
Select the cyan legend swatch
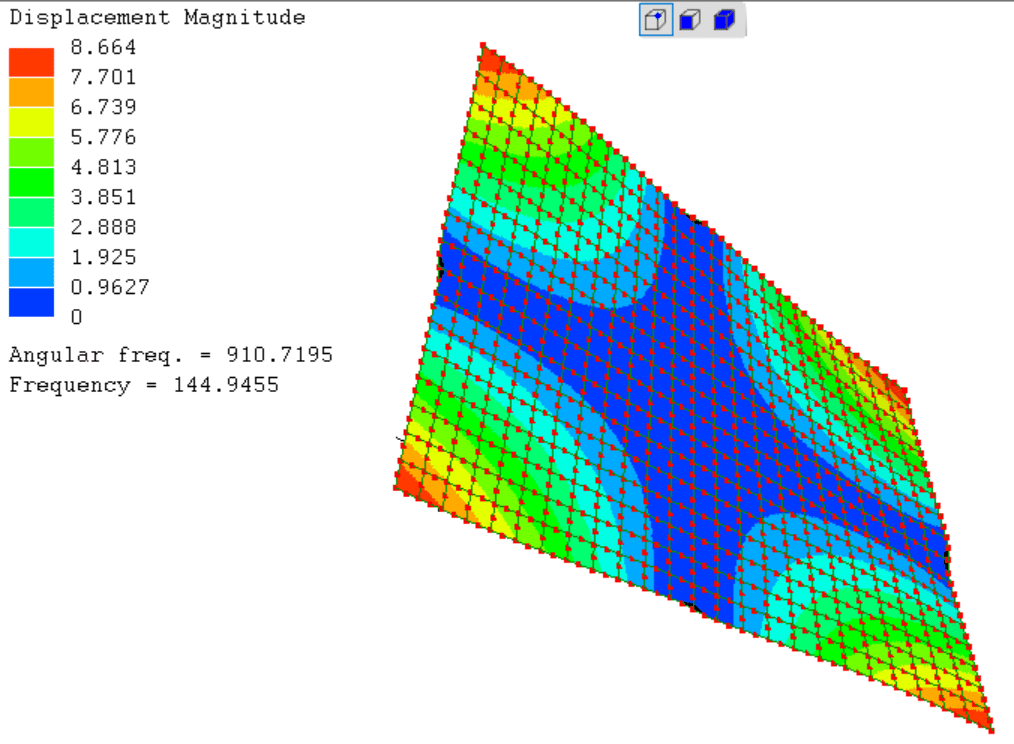pos(31,242)
